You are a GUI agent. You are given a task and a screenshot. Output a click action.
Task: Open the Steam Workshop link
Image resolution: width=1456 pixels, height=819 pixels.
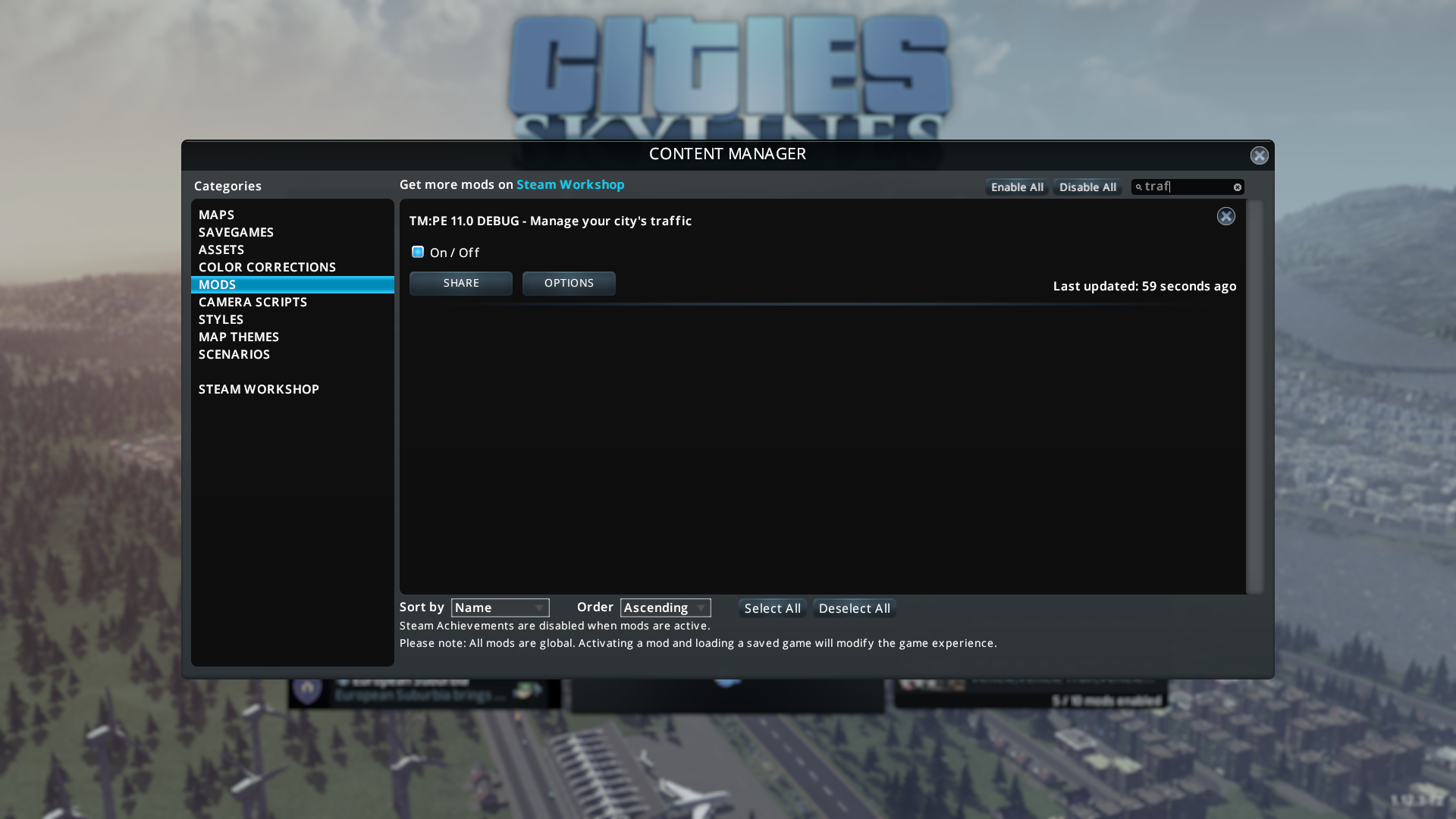point(570,184)
